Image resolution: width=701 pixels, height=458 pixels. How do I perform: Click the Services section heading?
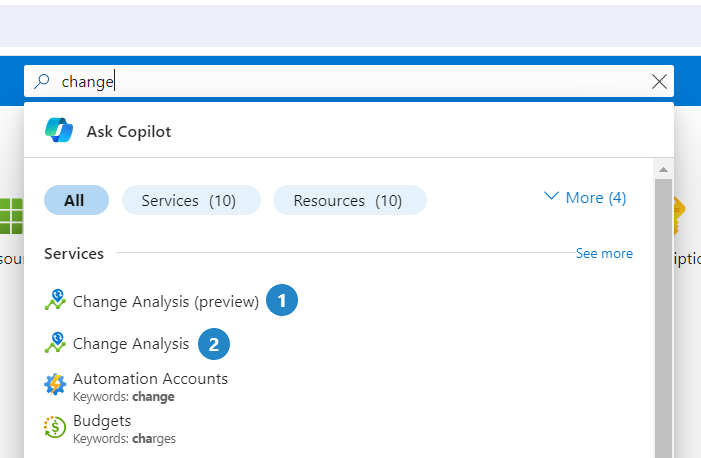point(74,254)
